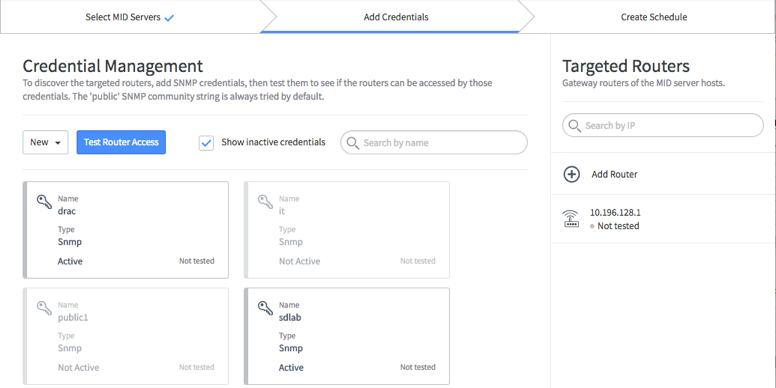The width and height of the screenshot is (776, 388).
Task: Focus the Search by name field
Action: click(x=434, y=143)
